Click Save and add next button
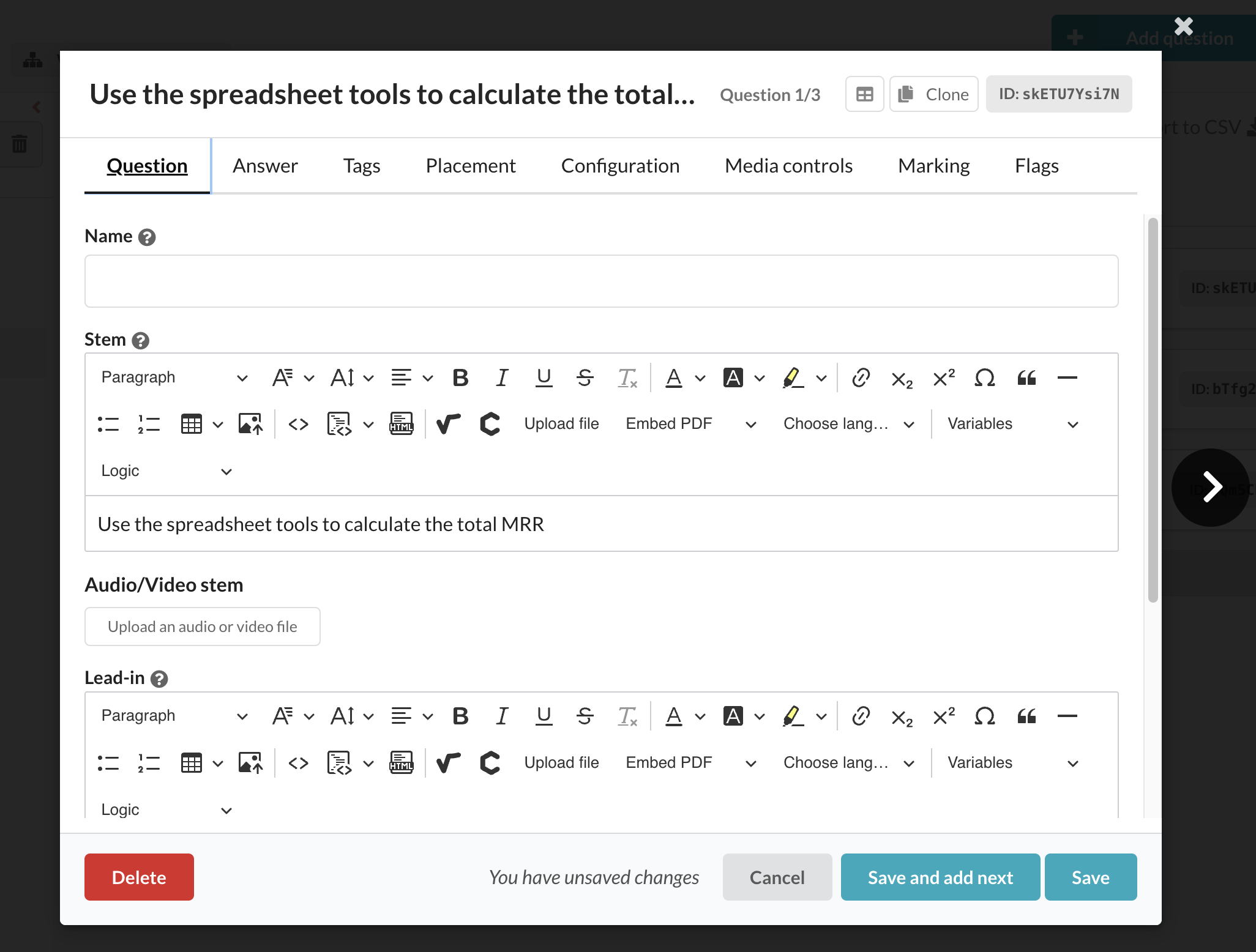The width and height of the screenshot is (1256, 952). [940, 877]
